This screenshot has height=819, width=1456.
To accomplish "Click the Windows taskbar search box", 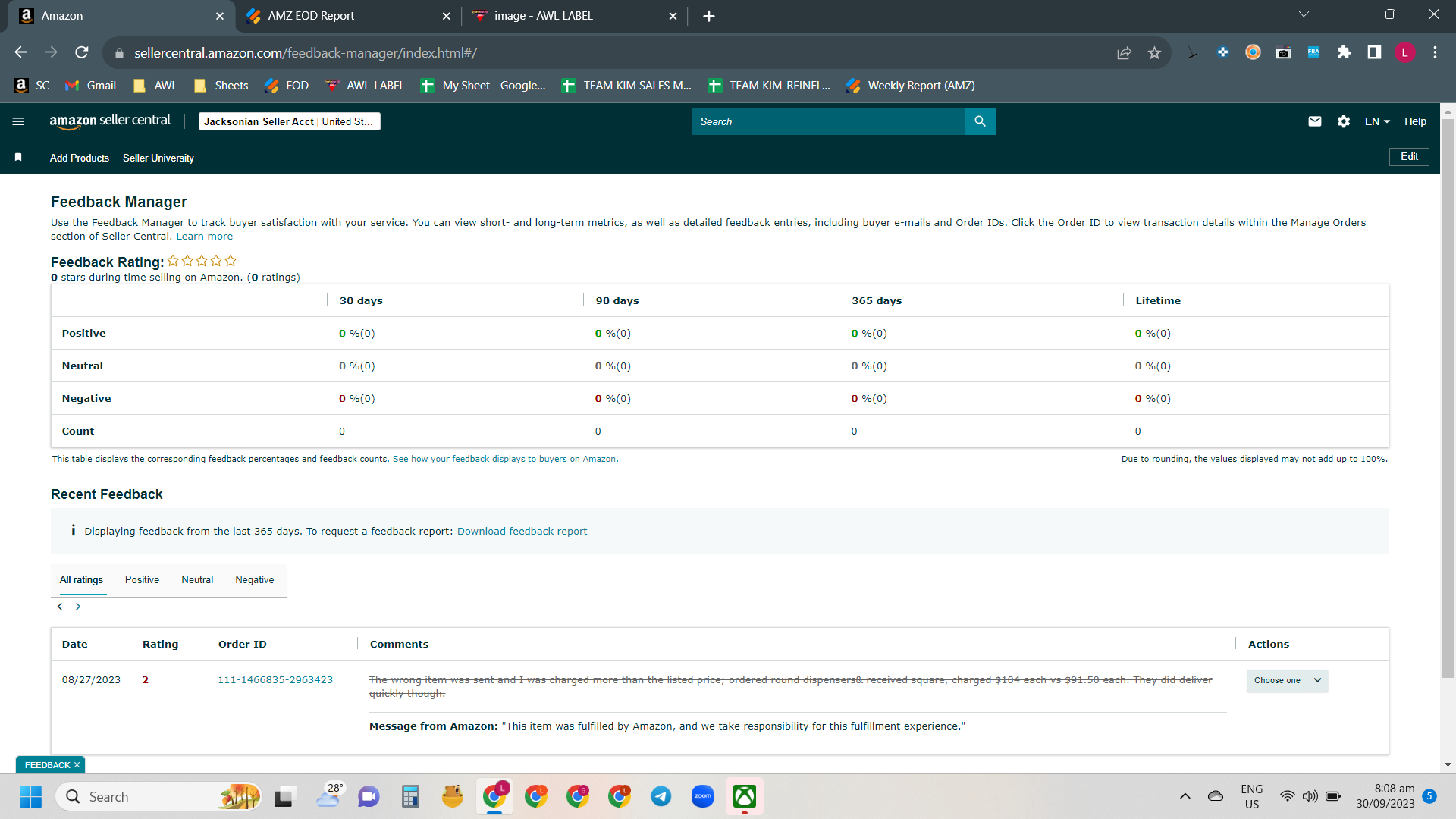I will (159, 796).
